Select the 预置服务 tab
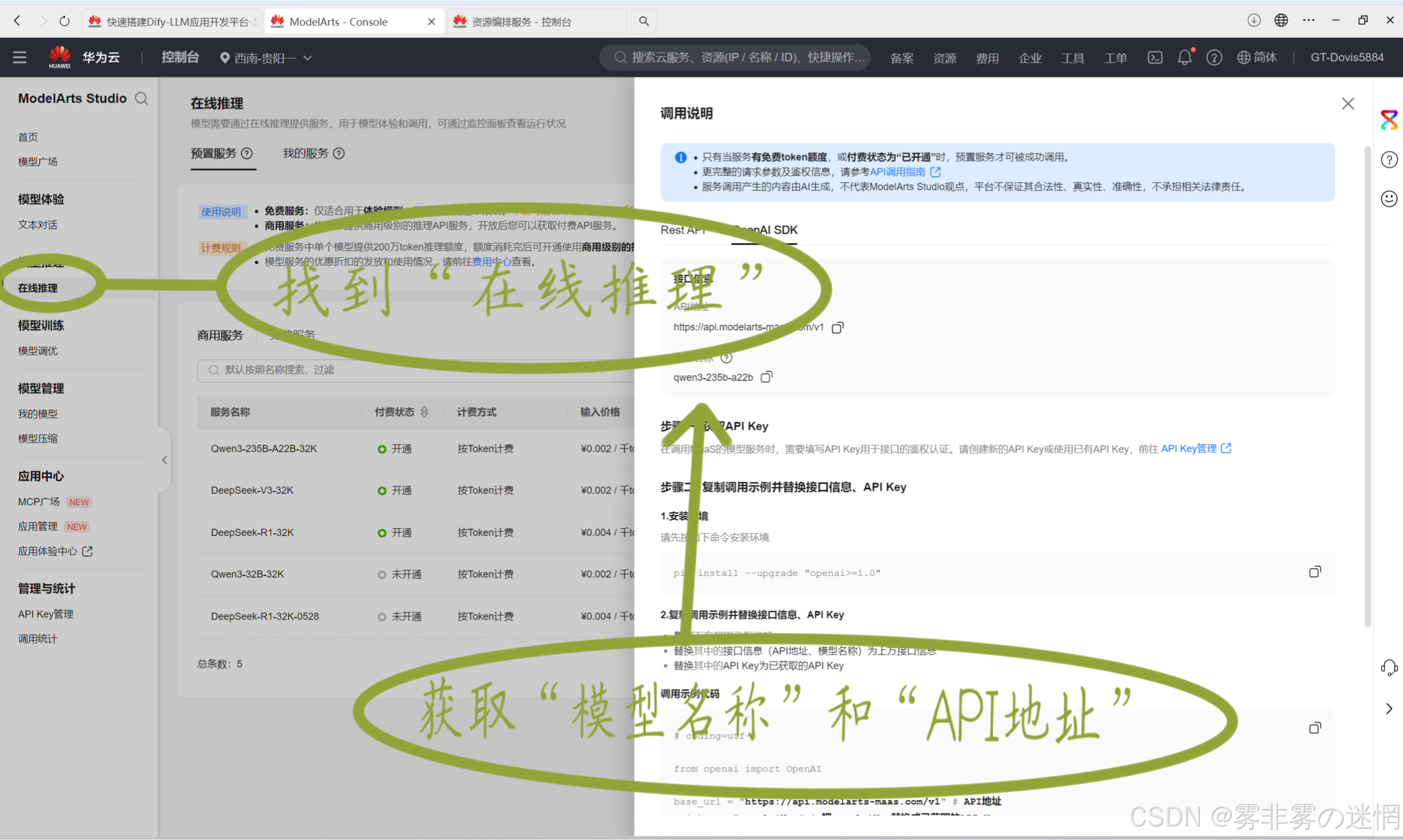Viewport: 1403px width, 840px height. coord(214,153)
